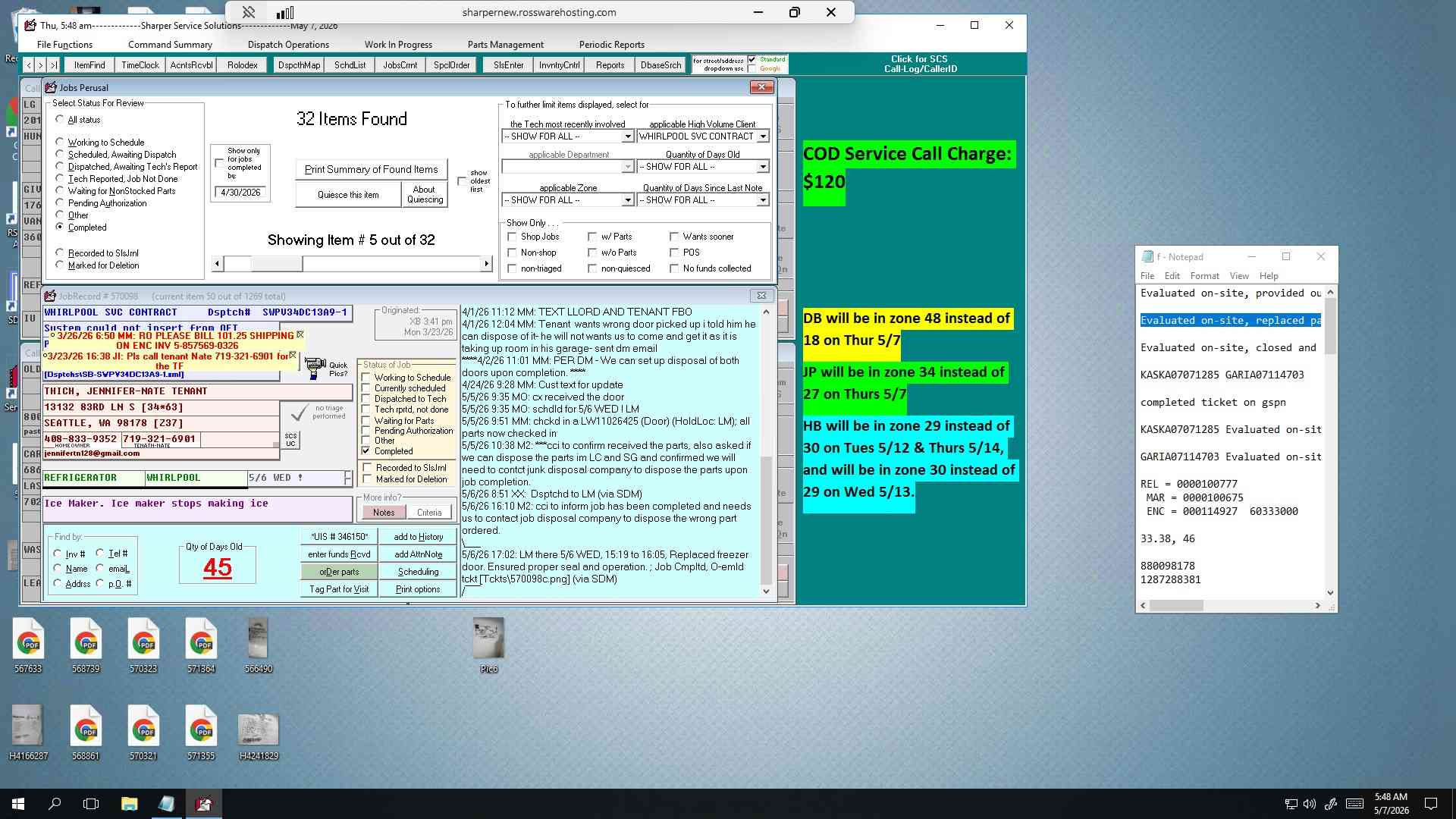This screenshot has height=819, width=1456.
Task: Expand the Quantity of Days Old dropdown
Action: click(x=763, y=167)
